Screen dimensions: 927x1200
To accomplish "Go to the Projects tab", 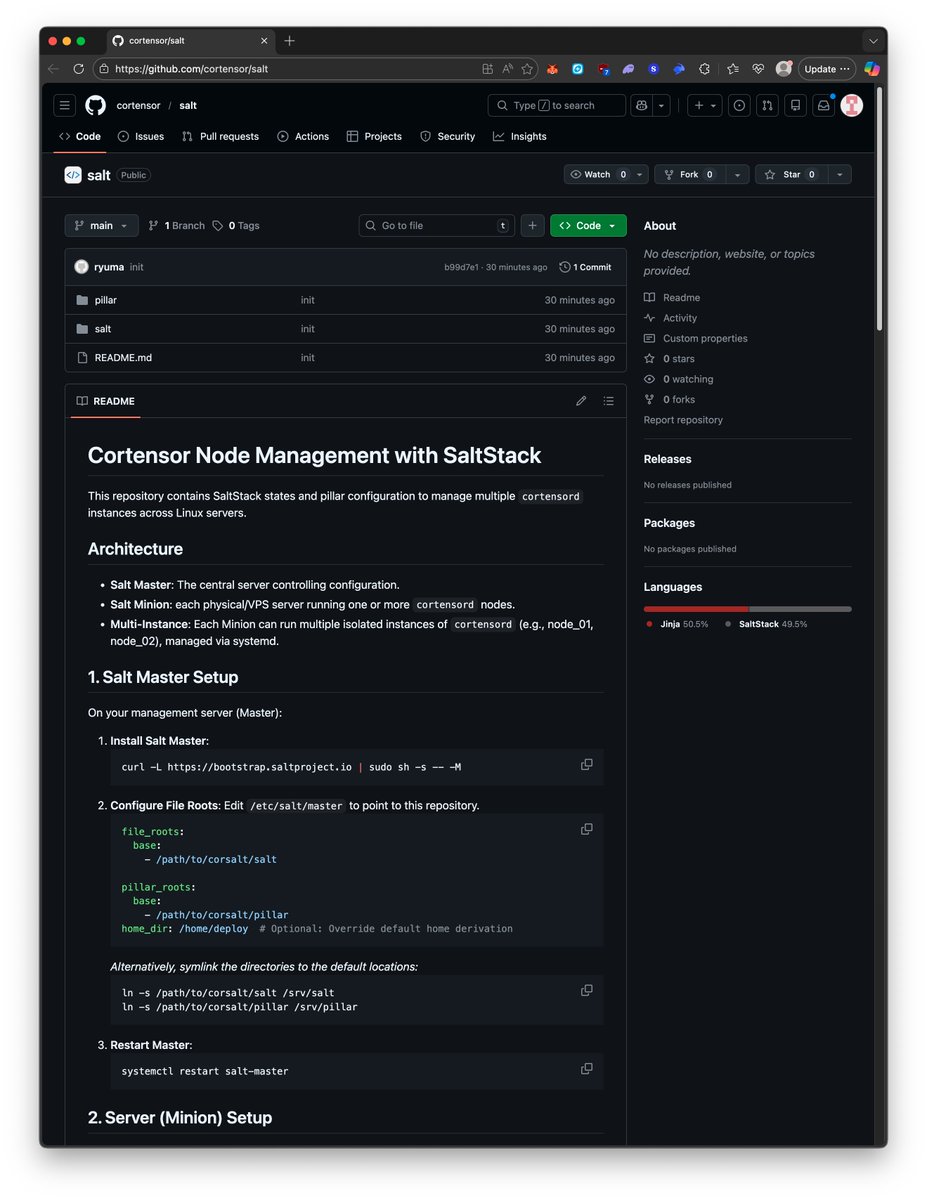I will (374, 136).
